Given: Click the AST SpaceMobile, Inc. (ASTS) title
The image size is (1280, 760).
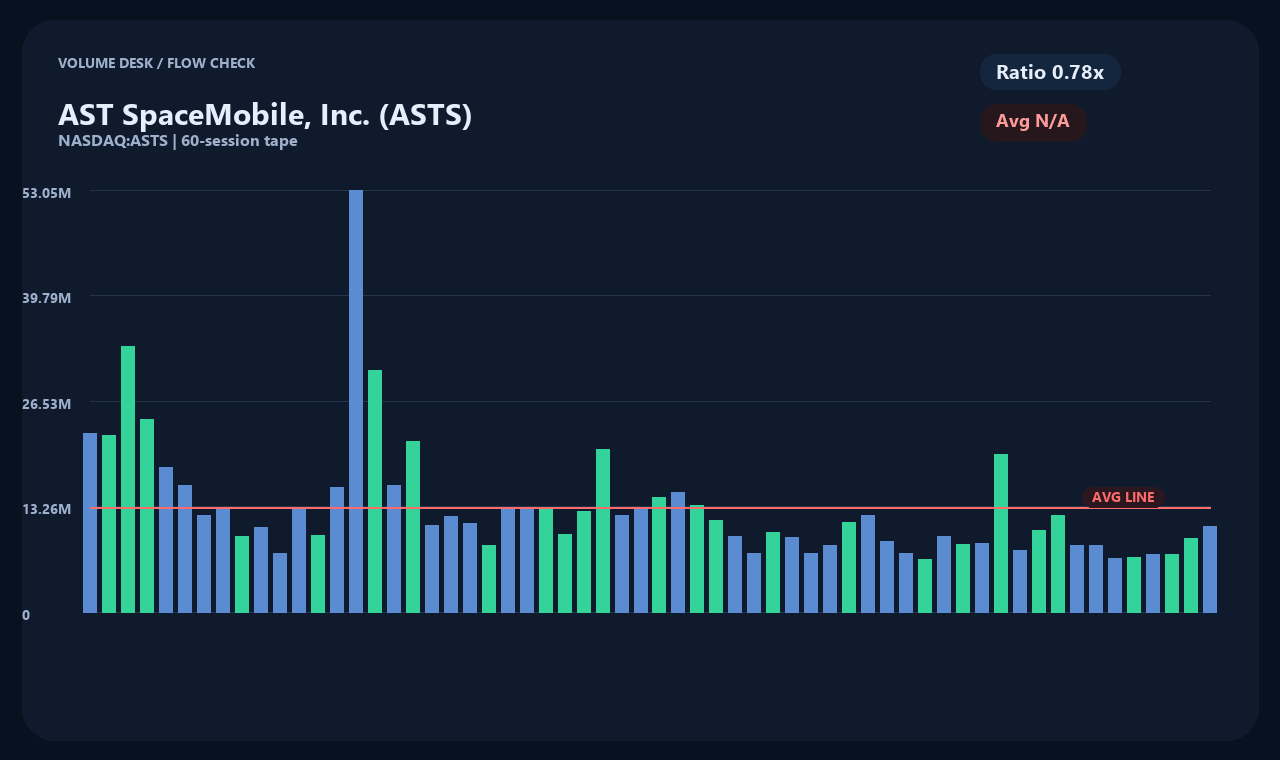Looking at the screenshot, I should [x=265, y=115].
